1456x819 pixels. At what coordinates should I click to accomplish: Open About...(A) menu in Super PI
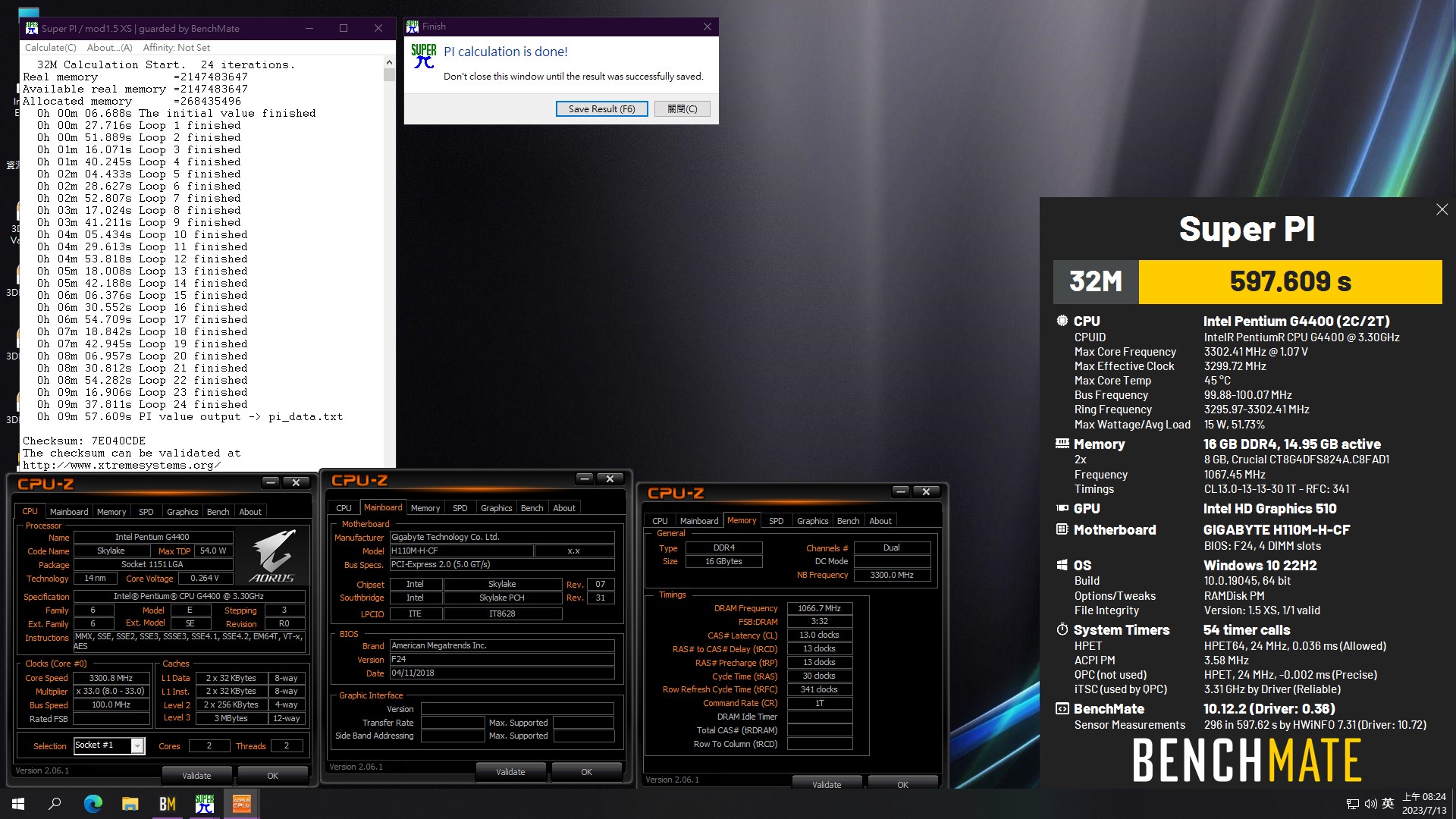pos(110,47)
